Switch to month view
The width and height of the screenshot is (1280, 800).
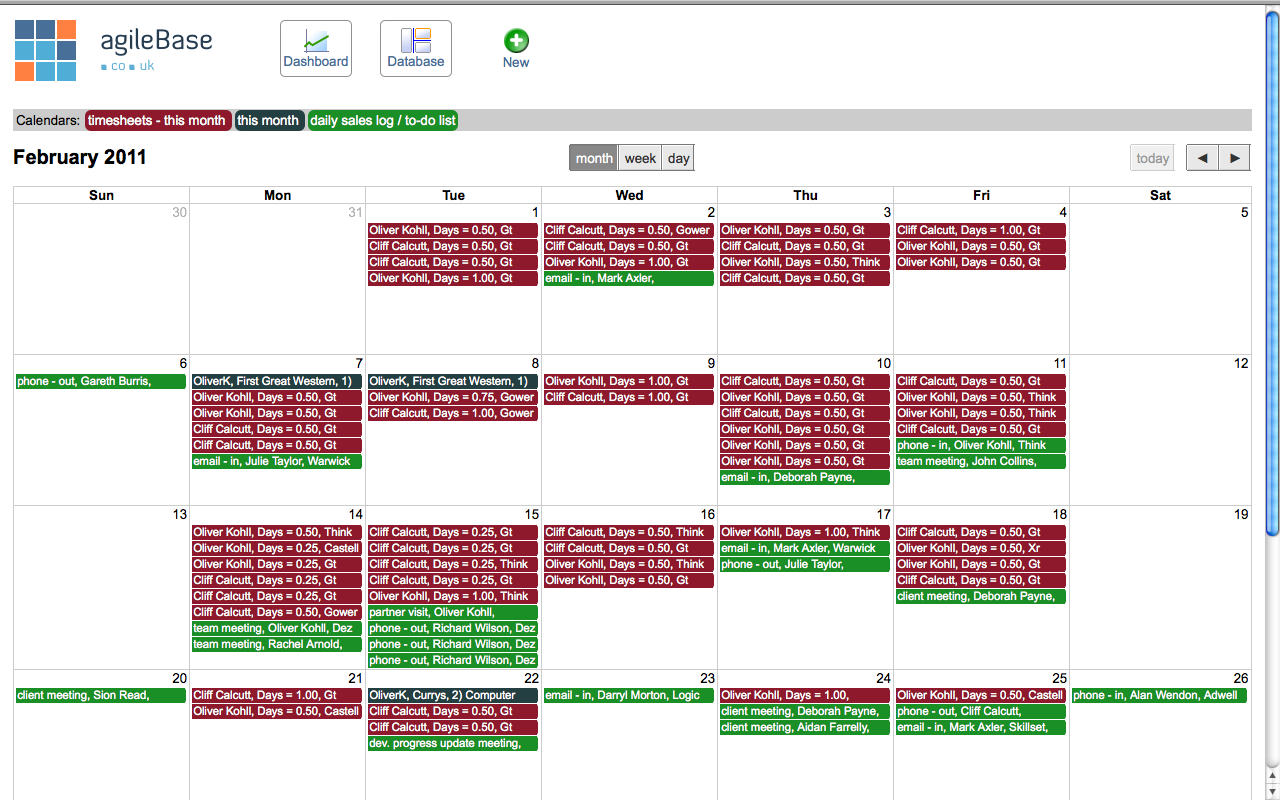pos(594,158)
